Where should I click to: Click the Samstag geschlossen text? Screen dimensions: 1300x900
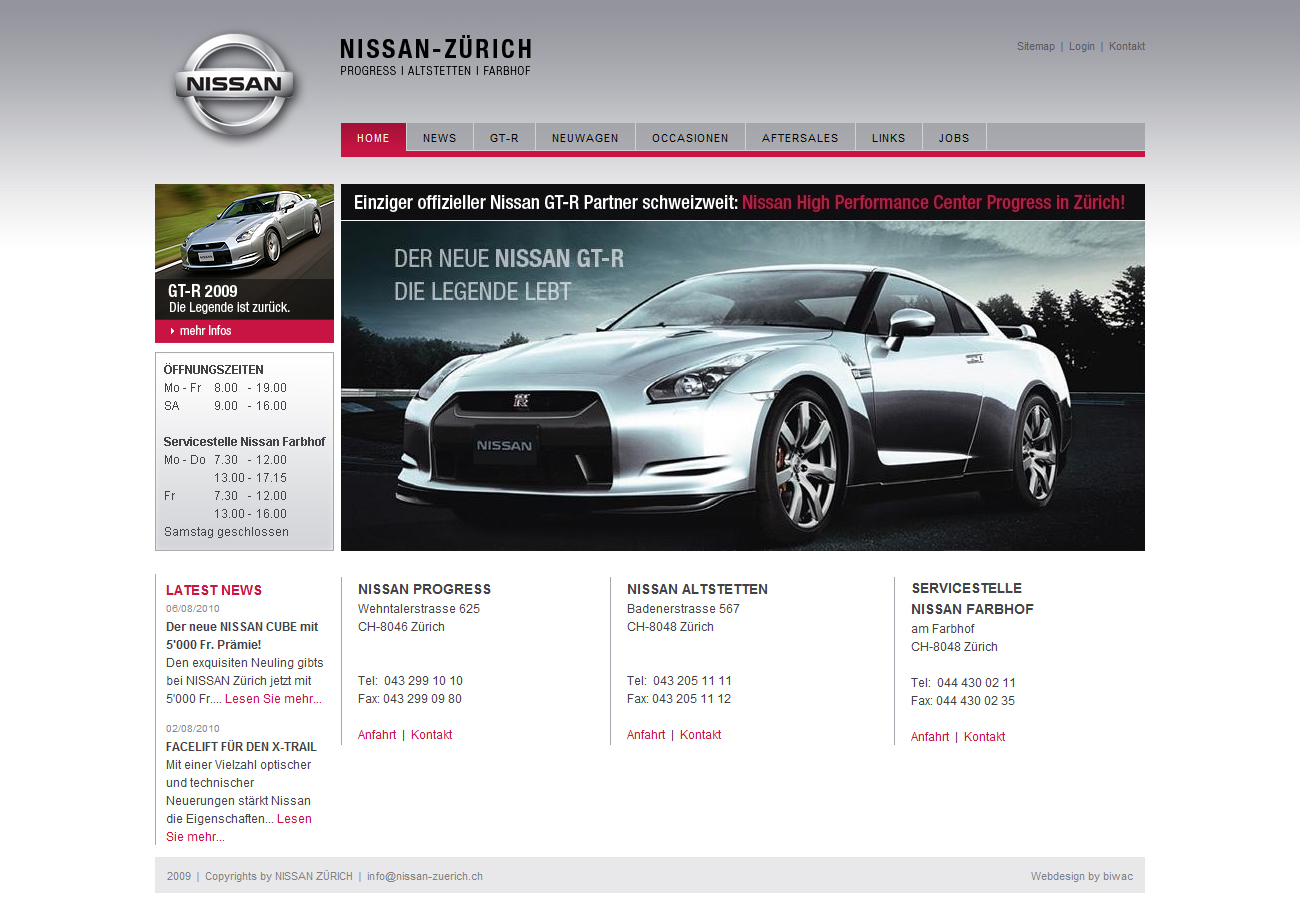click(x=226, y=532)
